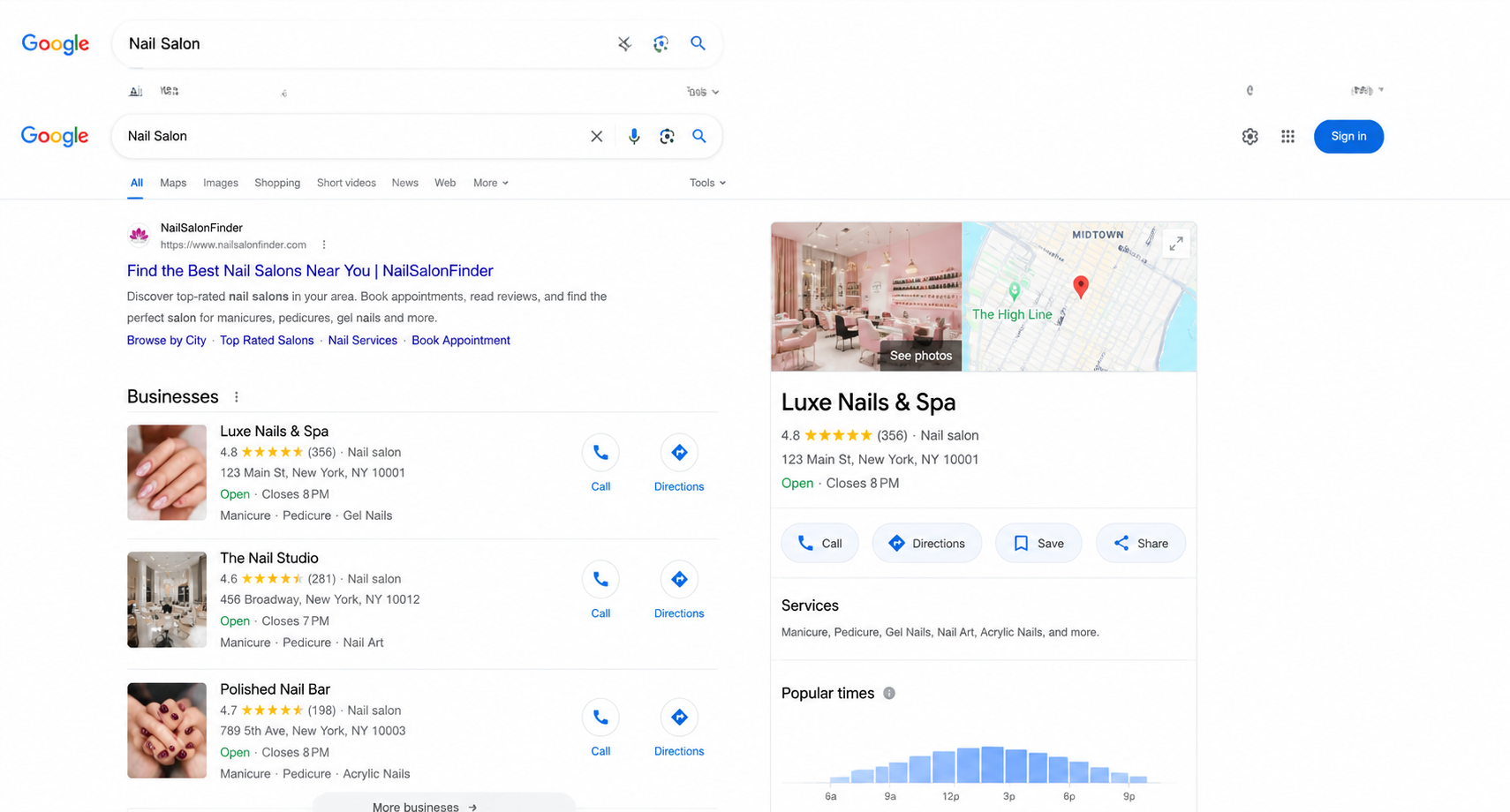Expand the More dropdown in search tabs
The image size is (1510, 812).
[x=491, y=183]
